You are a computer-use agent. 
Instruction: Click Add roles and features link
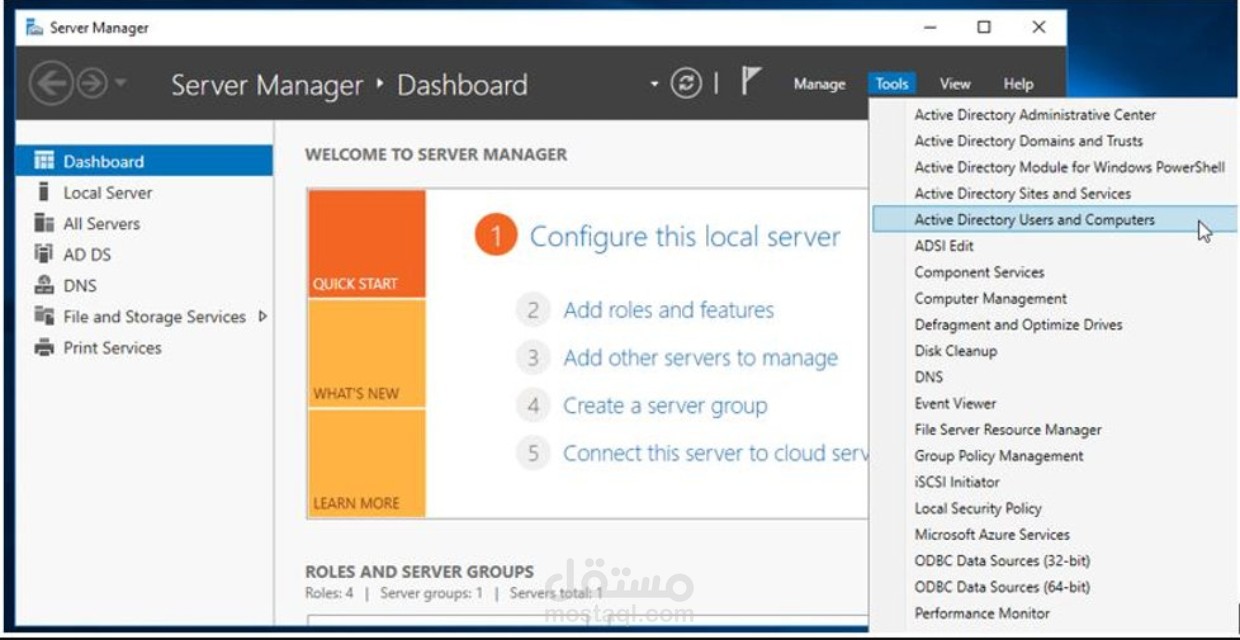pos(668,310)
